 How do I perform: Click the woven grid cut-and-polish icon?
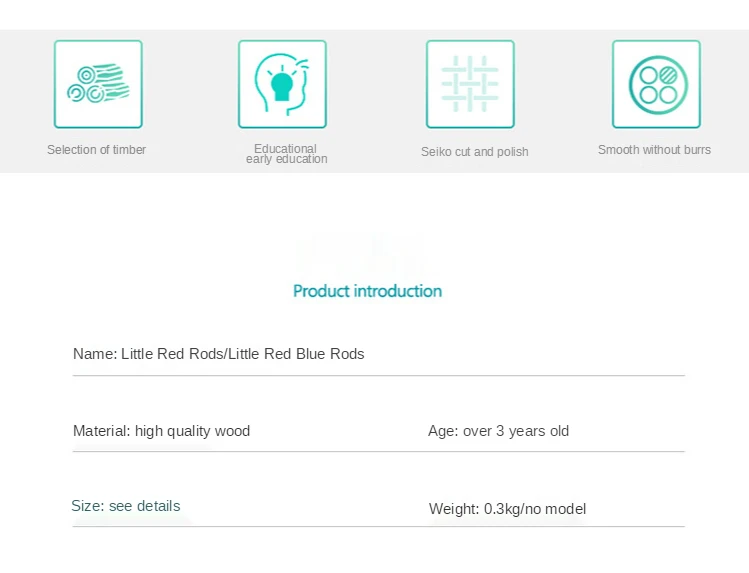coord(470,84)
